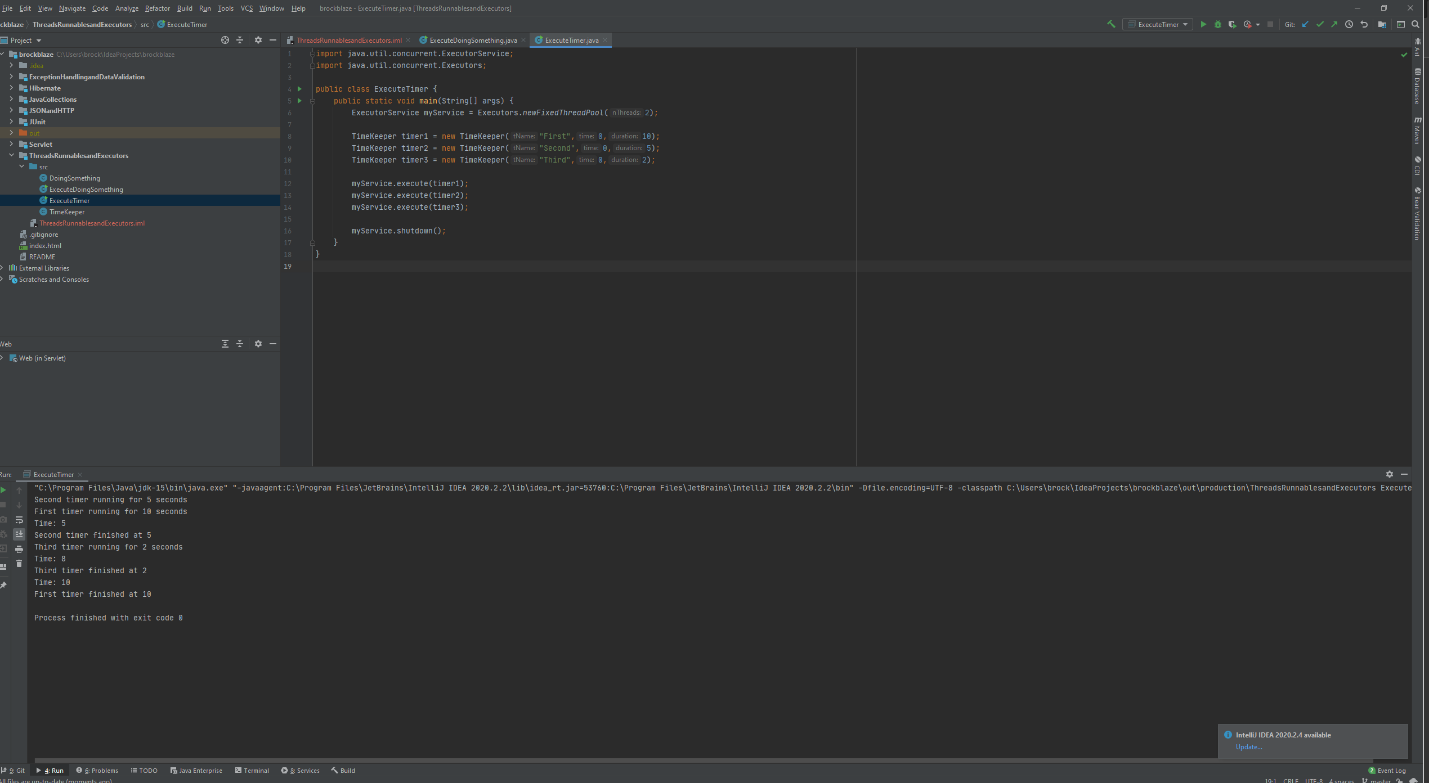
Task: Click the Git update project arrow
Action: click(x=1304, y=24)
